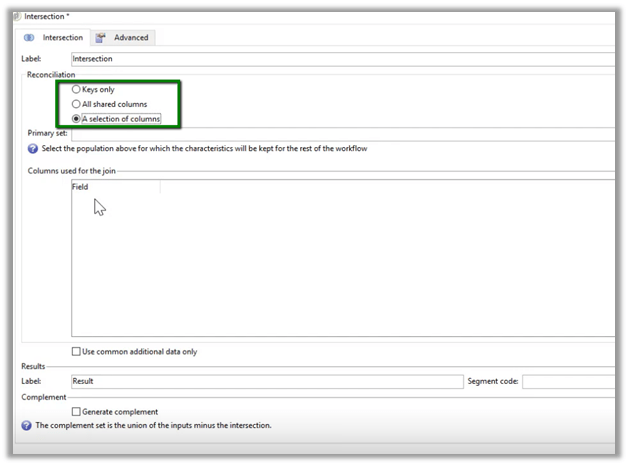Image resolution: width=628 pixels, height=466 pixels.
Task: Click the Intersection tab icon
Action: pos(29,38)
